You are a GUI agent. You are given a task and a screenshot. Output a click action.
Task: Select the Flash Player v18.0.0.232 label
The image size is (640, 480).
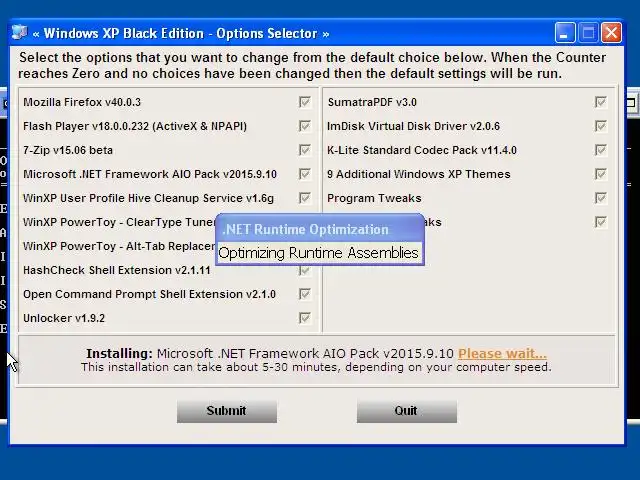[x=135, y=126]
